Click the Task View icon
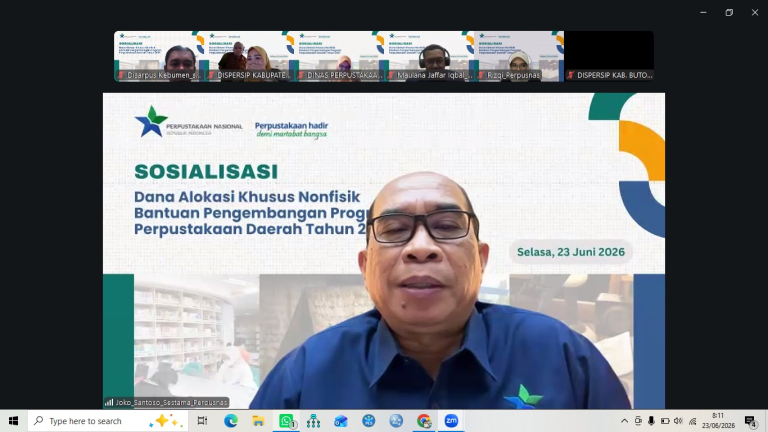768x432 pixels. tap(202, 421)
